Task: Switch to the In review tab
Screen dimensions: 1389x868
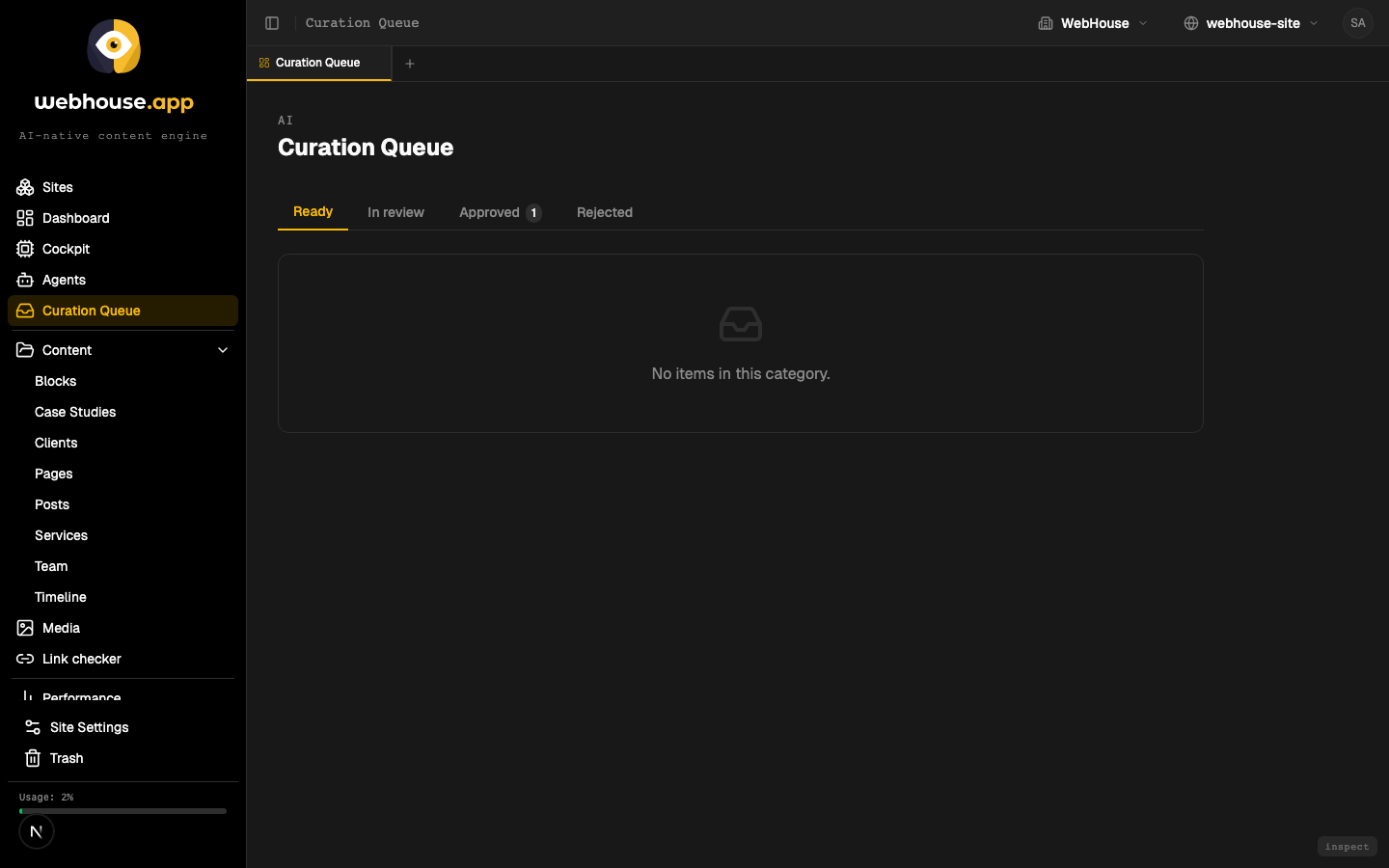Action: [x=395, y=212]
